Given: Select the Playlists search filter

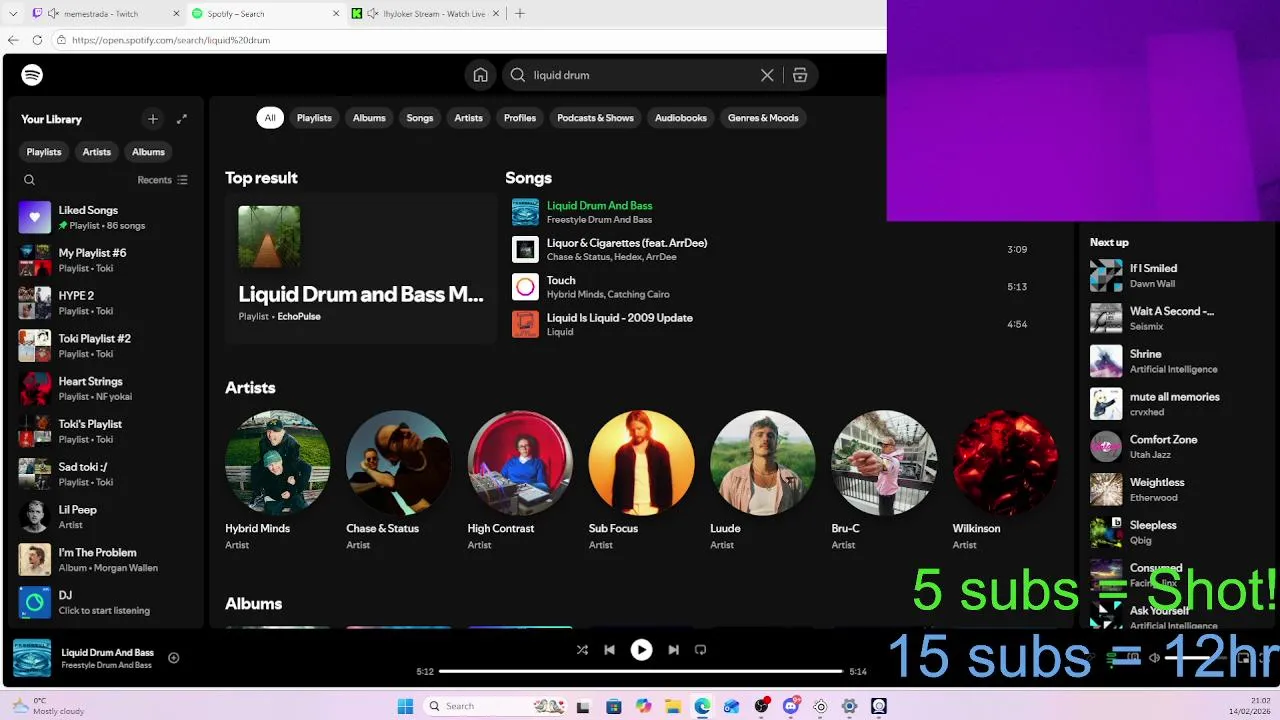Looking at the screenshot, I should (x=314, y=118).
